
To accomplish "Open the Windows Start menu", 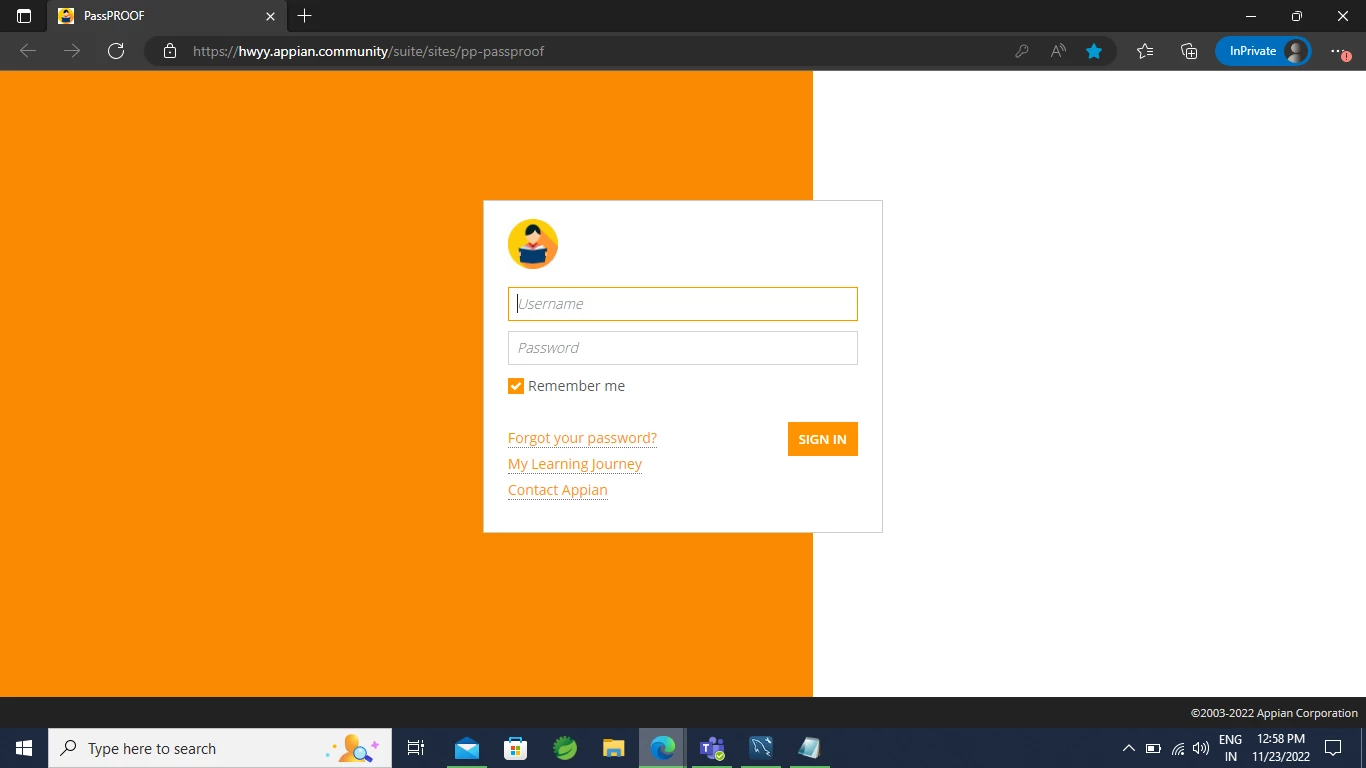I will tap(24, 748).
